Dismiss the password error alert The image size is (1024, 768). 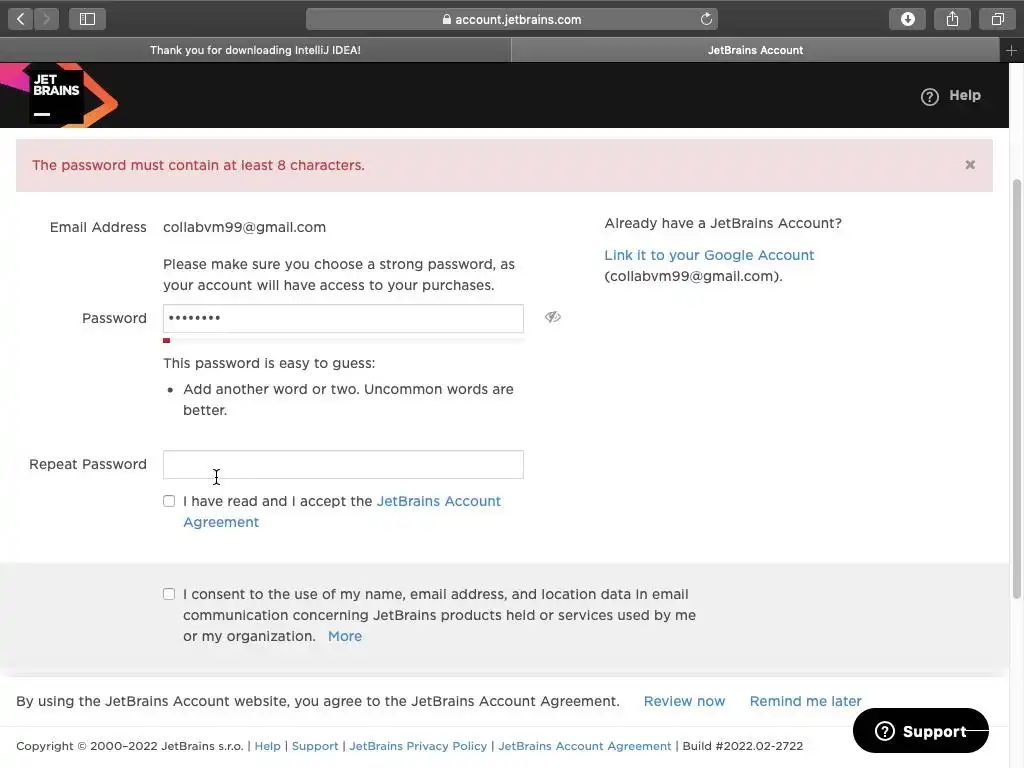click(970, 165)
